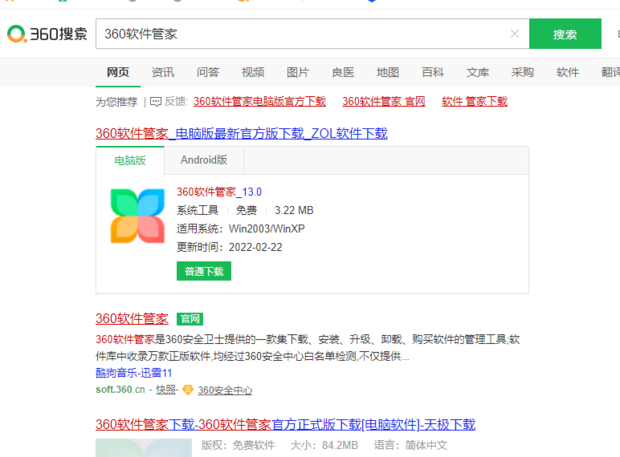Click the soft.360.cn URL text
The image size is (620, 457).
[x=121, y=390]
